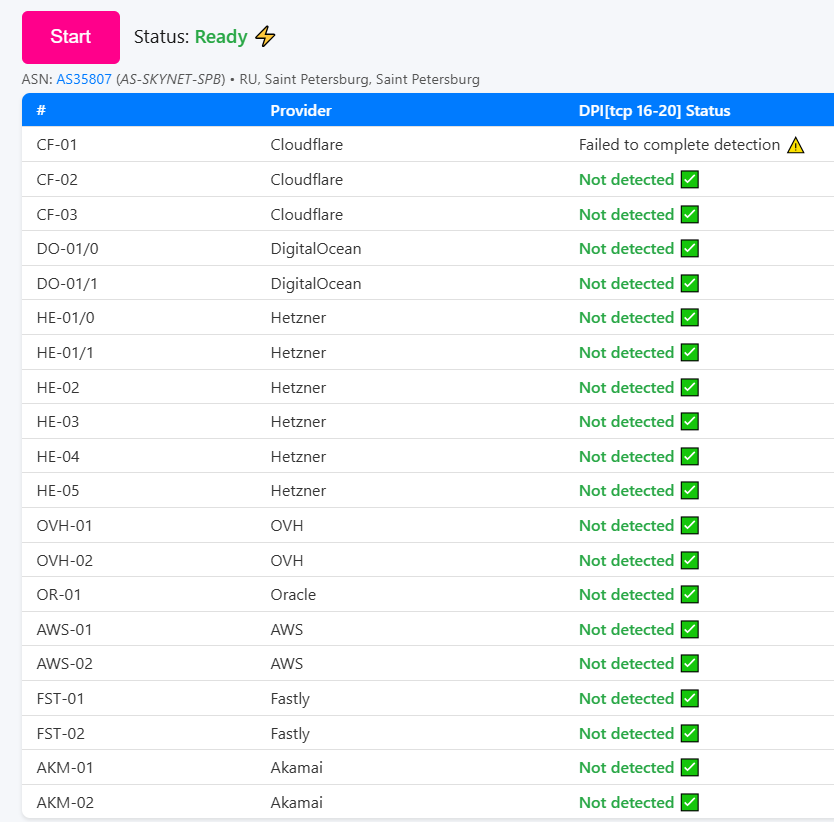The width and height of the screenshot is (834, 822).
Task: Click the # column header
Action: pos(41,110)
